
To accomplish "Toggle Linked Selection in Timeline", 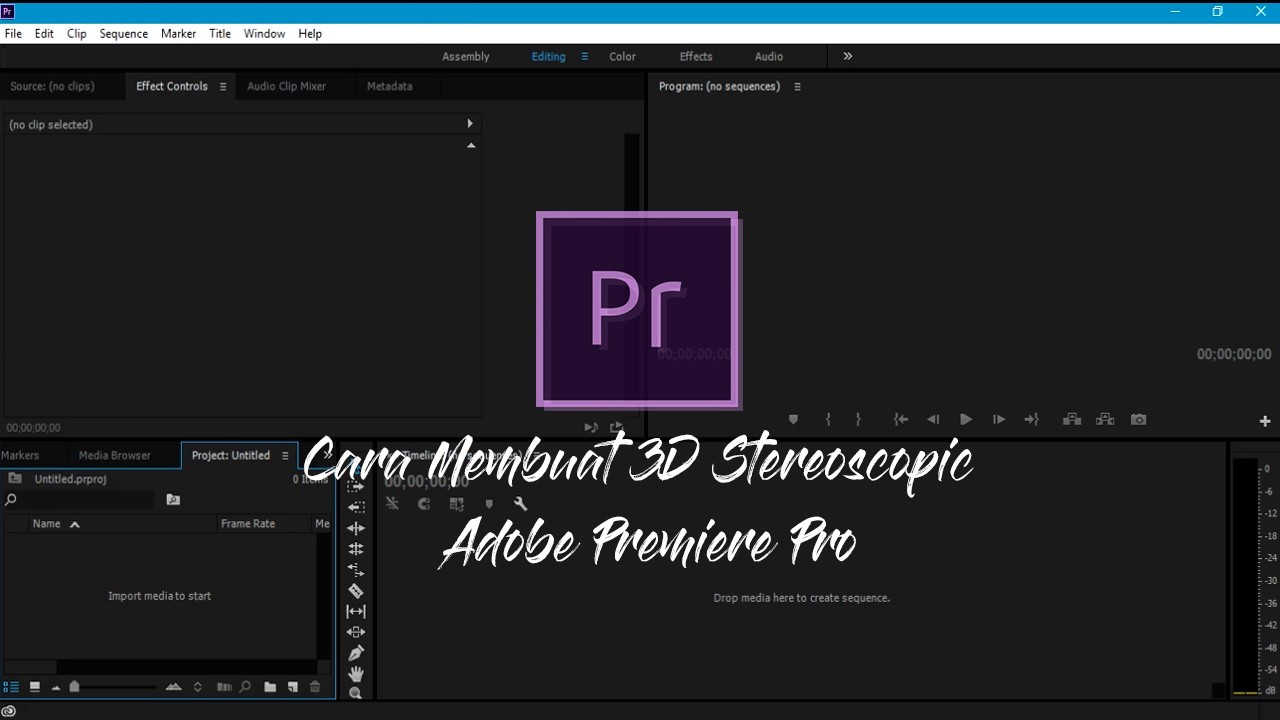I will point(457,504).
